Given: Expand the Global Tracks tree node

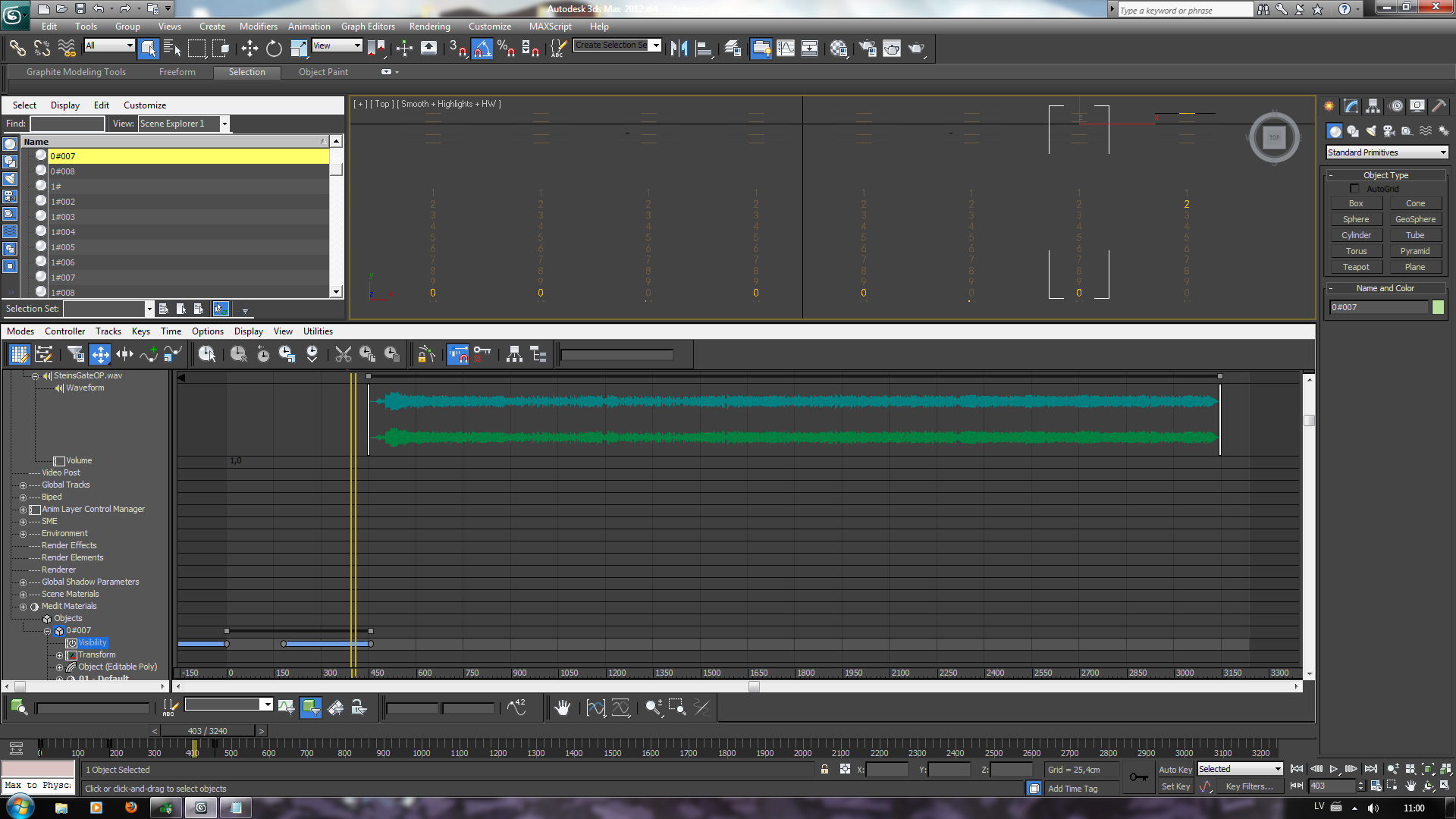Looking at the screenshot, I should [23, 485].
